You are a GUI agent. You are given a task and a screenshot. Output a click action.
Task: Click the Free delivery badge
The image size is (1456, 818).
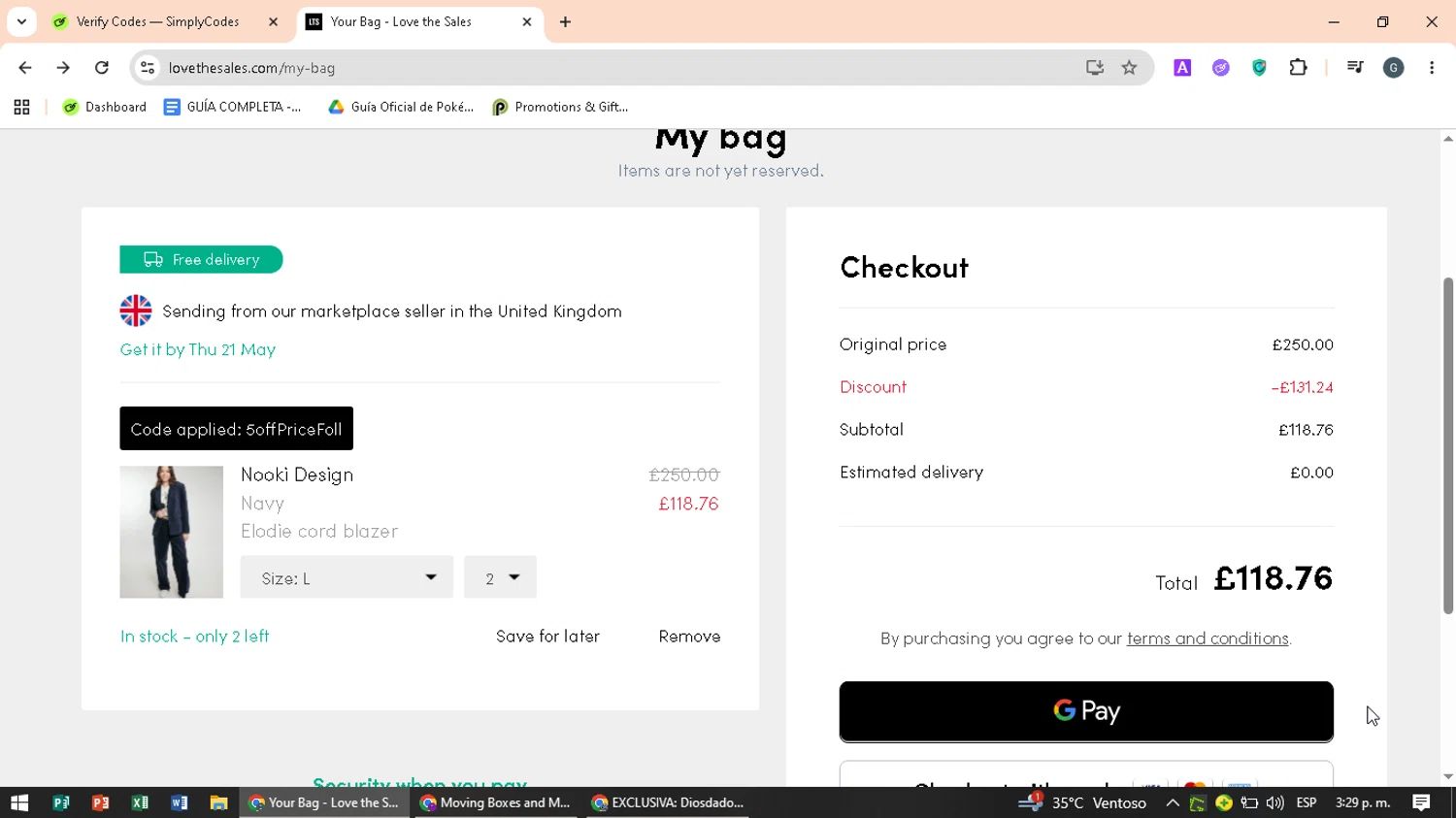pos(201,259)
